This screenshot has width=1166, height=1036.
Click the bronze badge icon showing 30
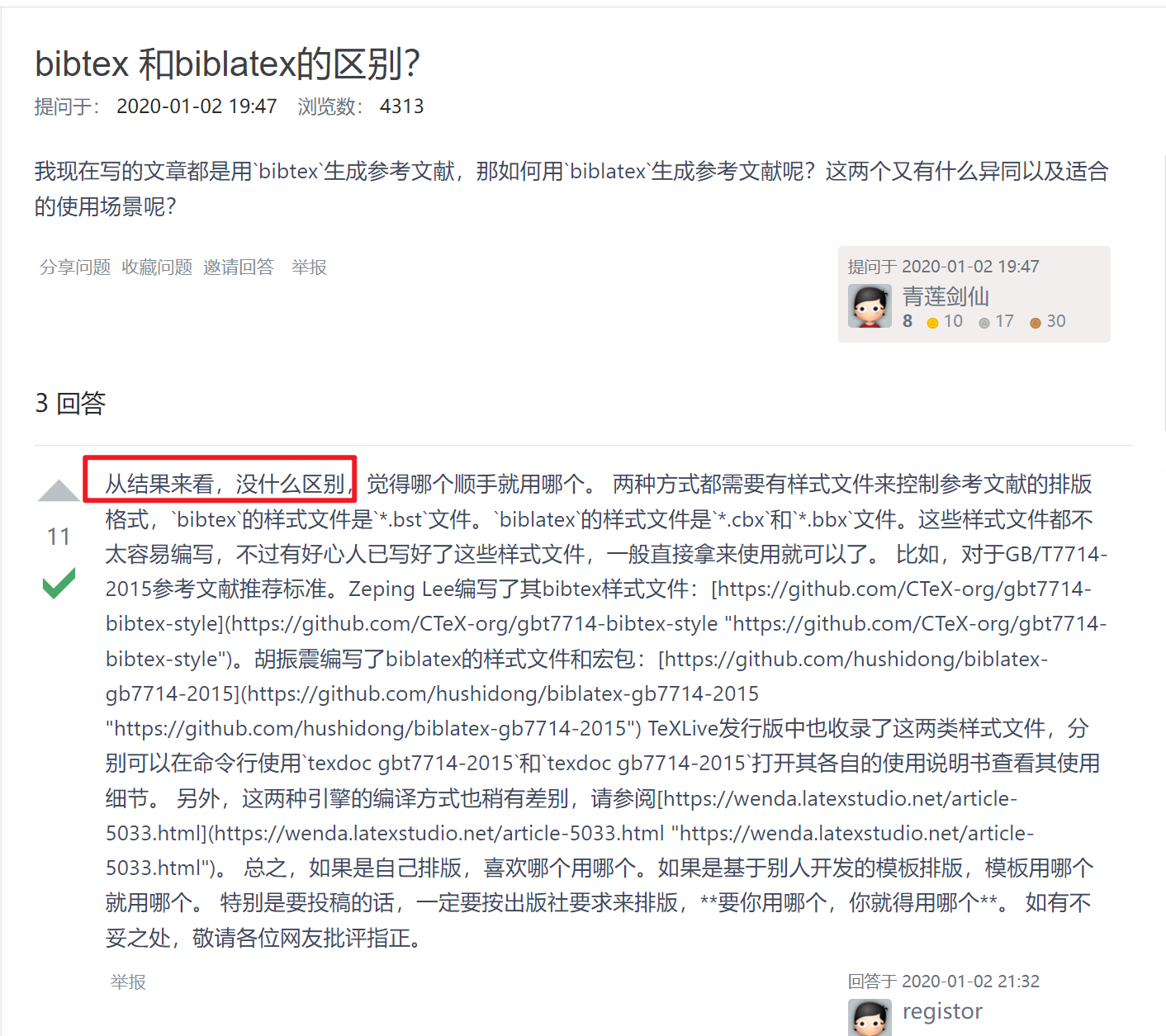[x=1035, y=323]
